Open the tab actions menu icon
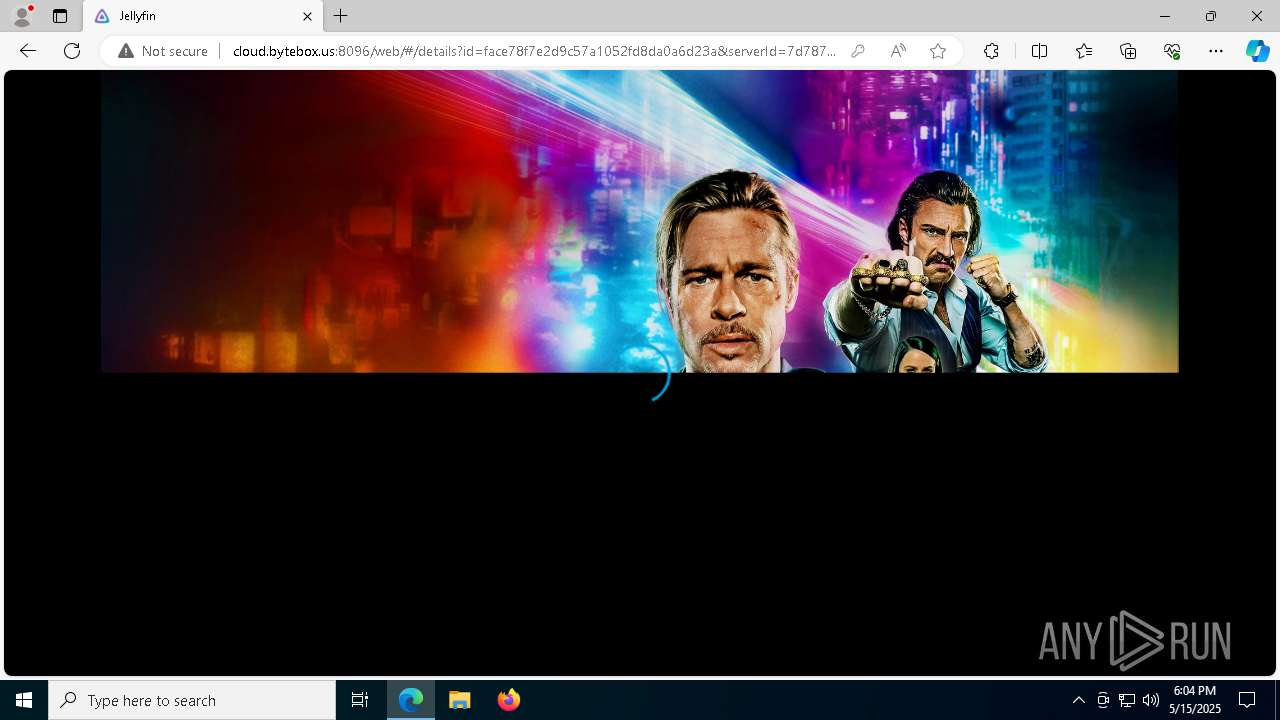The height and width of the screenshot is (720, 1280). coord(60,16)
